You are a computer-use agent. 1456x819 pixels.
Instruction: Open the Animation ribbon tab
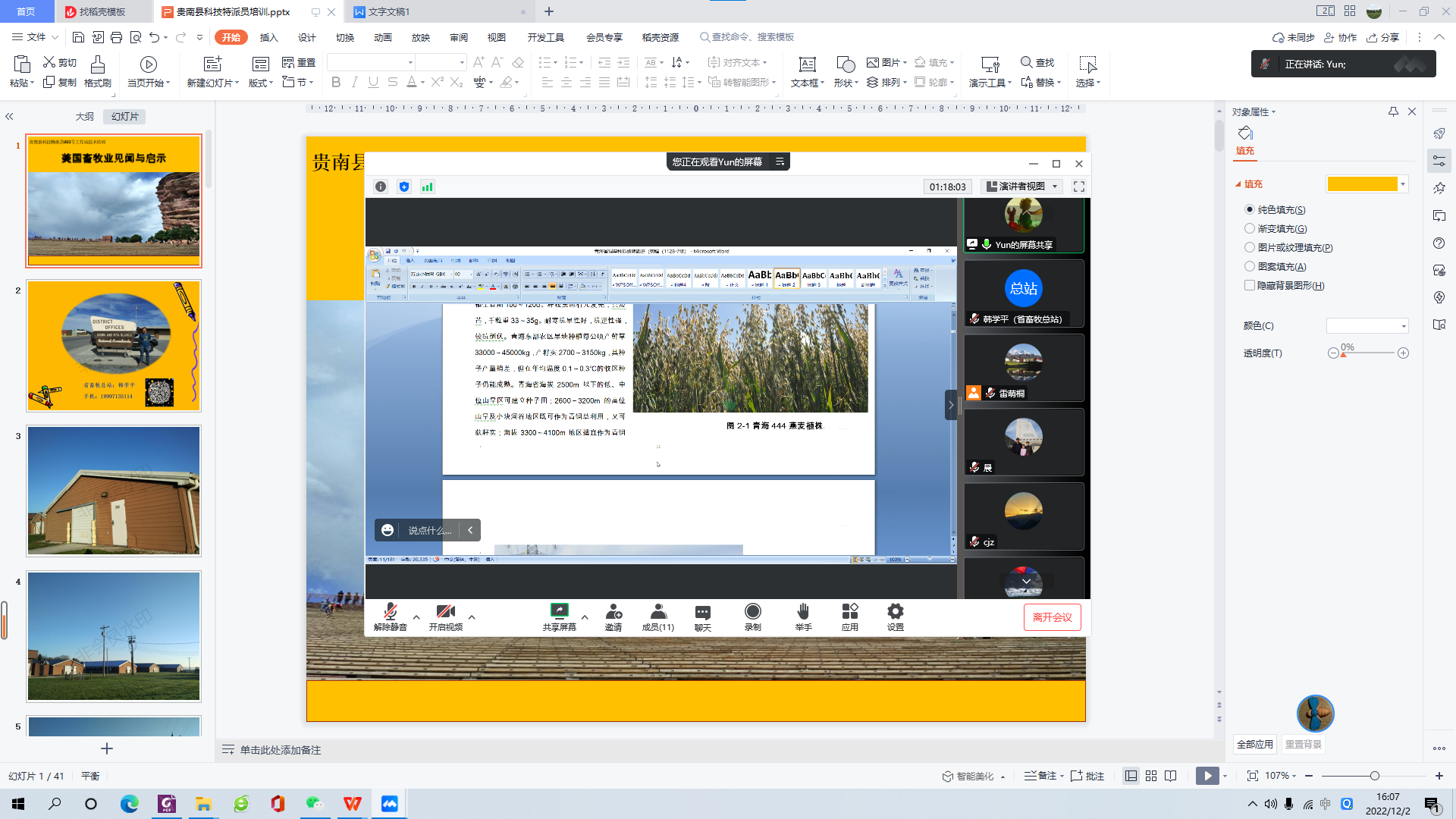[383, 37]
